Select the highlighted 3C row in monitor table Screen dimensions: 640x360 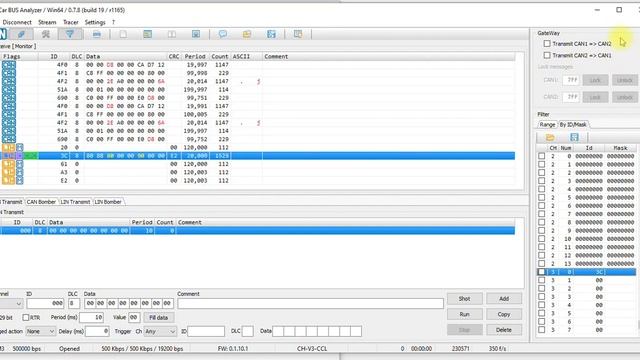[x=258, y=156]
